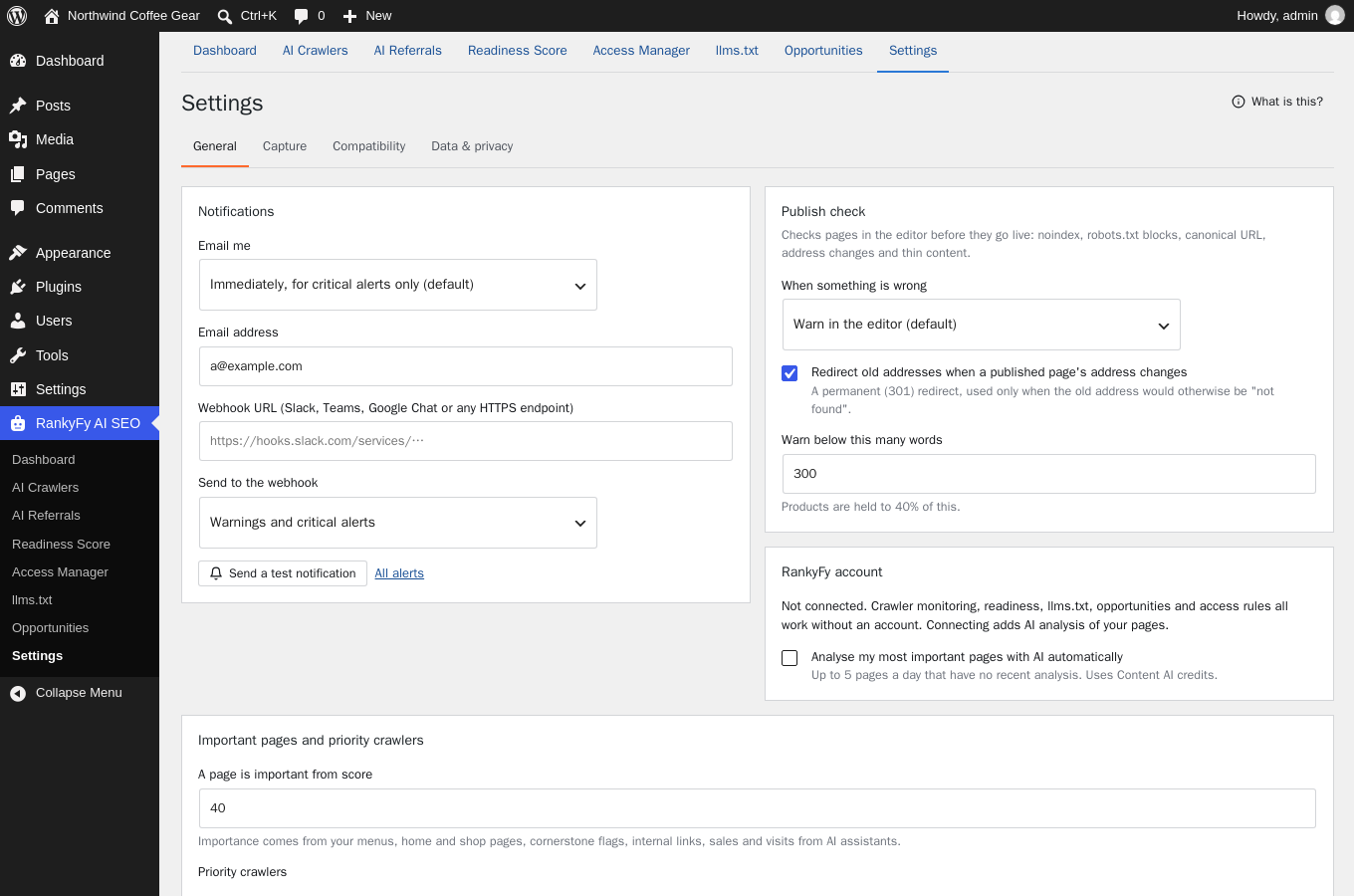This screenshot has width=1354, height=896.
Task: Open Readiness Score in top navigation
Action: click(518, 51)
